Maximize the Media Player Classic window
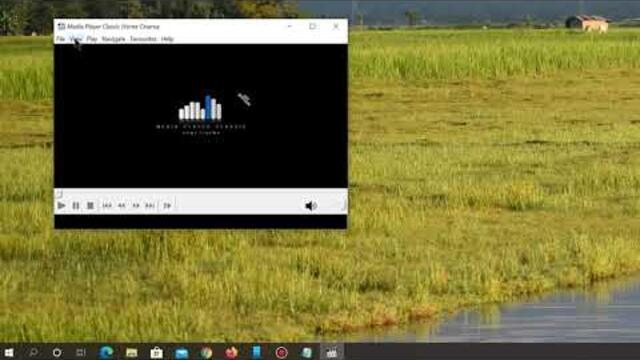The width and height of the screenshot is (640, 360). [x=312, y=27]
